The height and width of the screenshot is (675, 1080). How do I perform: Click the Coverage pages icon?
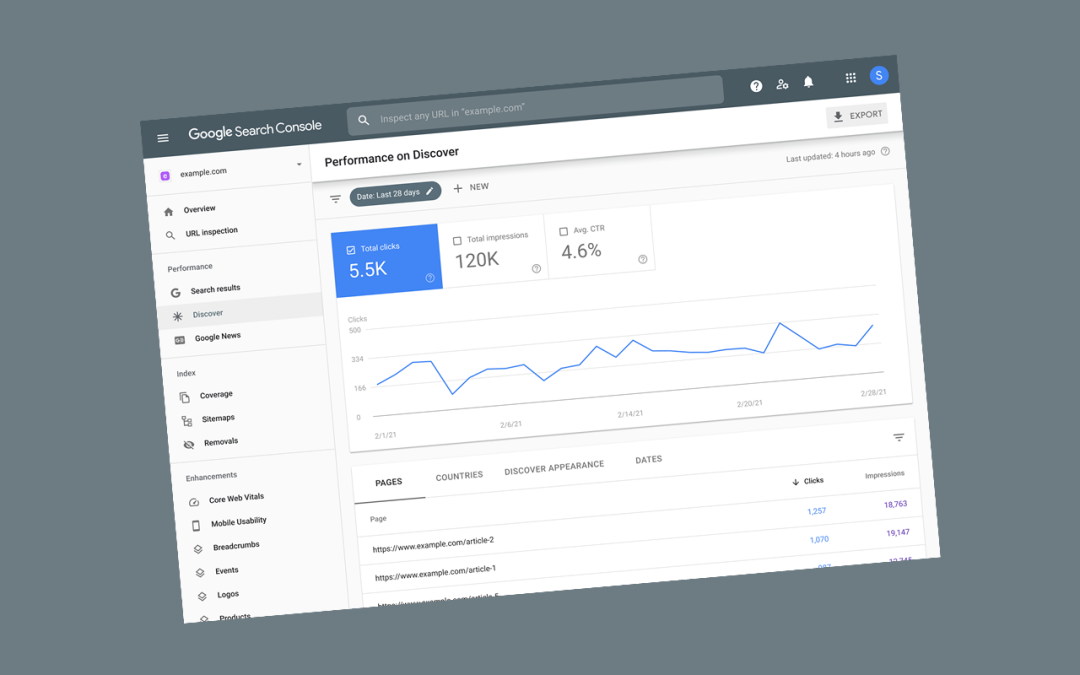coord(184,397)
